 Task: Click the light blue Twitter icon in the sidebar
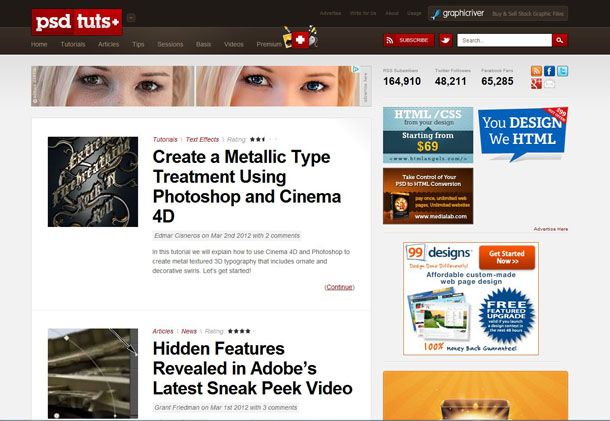pos(562,71)
